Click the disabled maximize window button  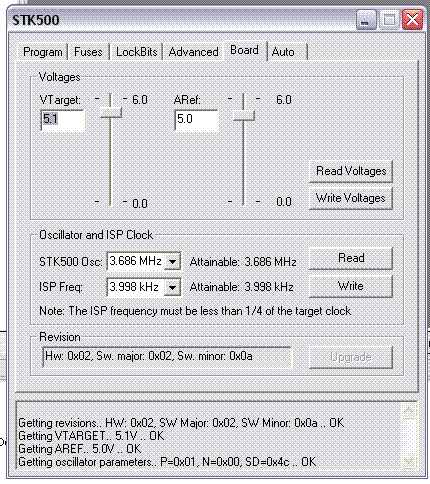pyautogui.click(x=389, y=20)
